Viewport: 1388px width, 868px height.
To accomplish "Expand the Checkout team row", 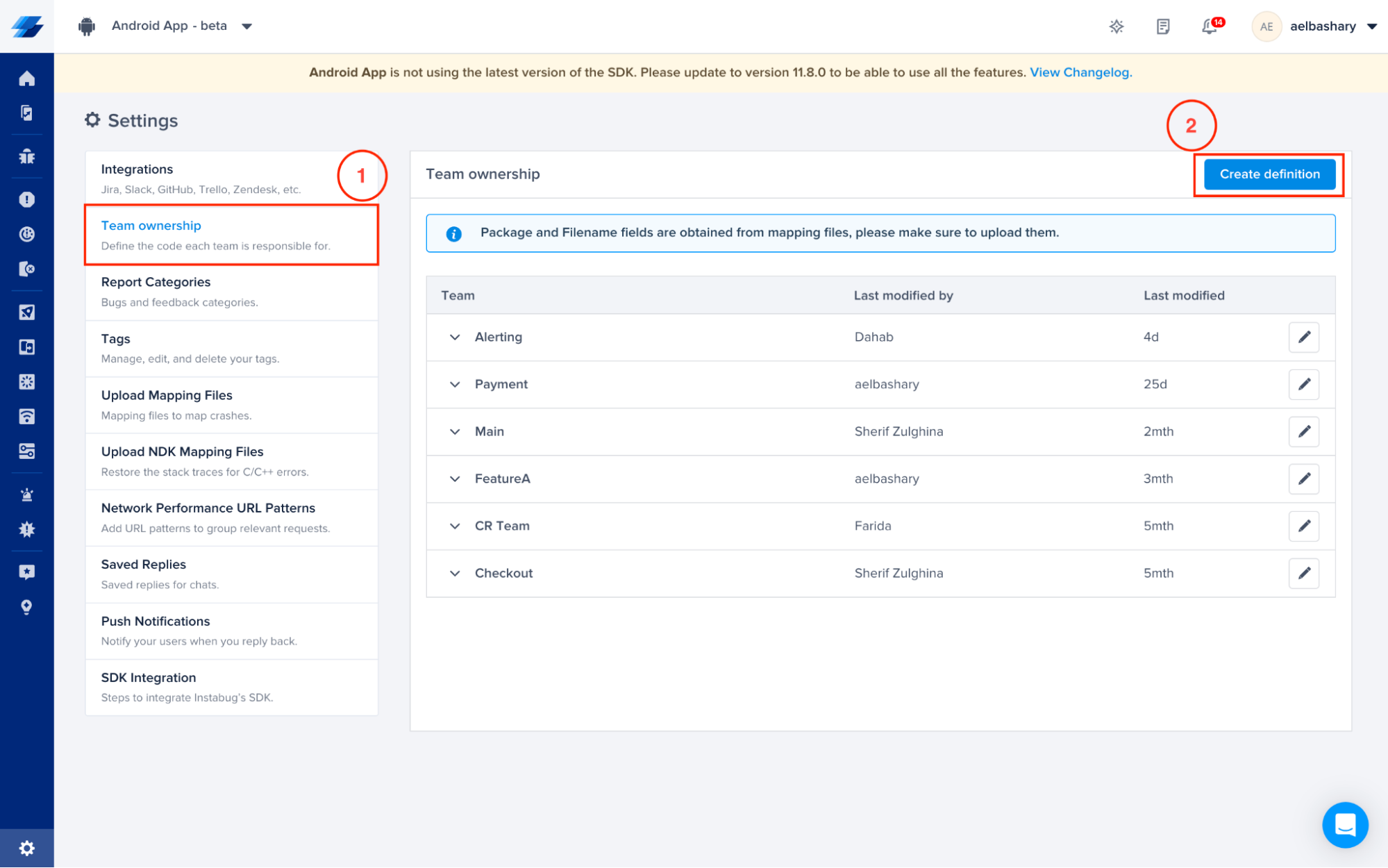I will (x=455, y=573).
